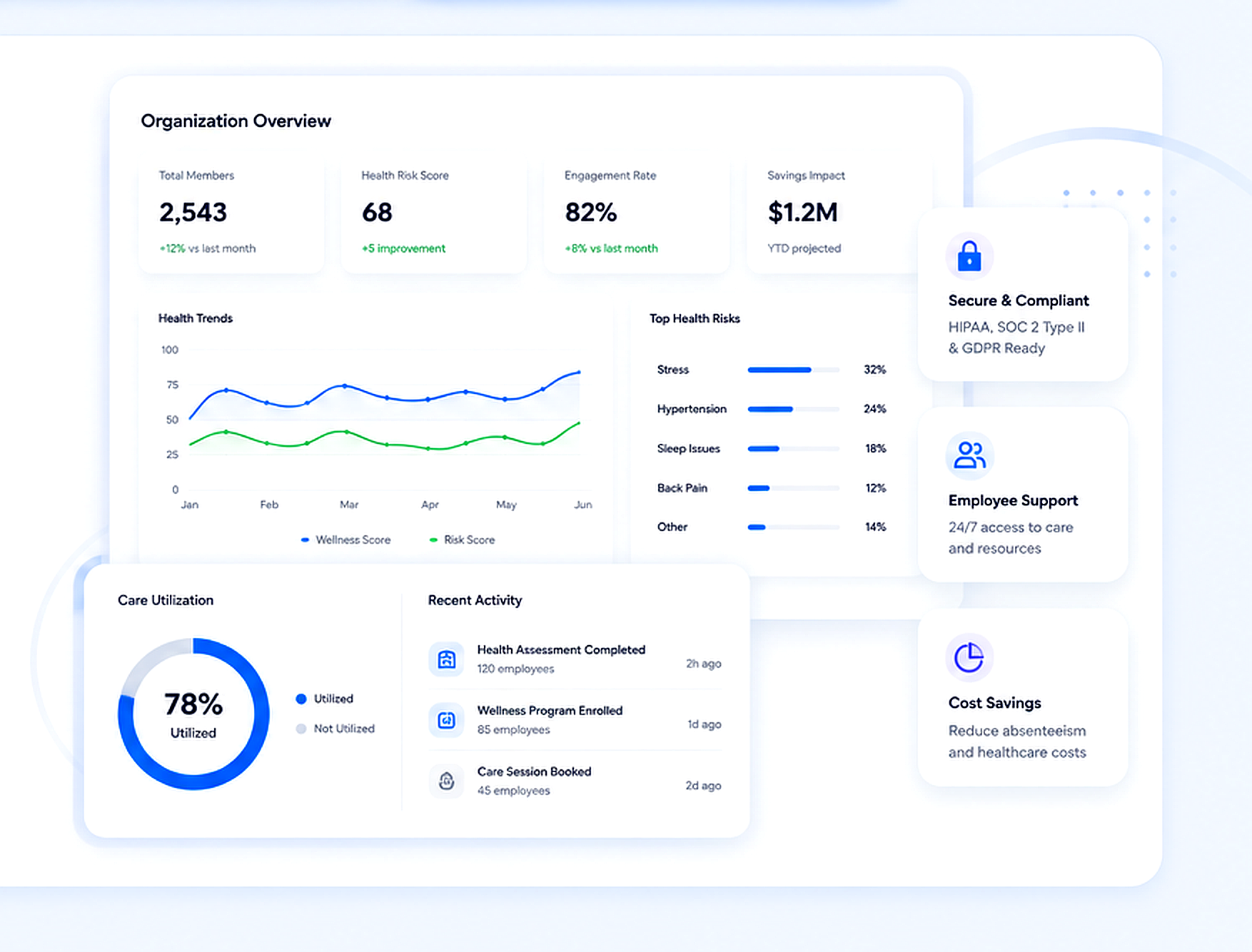
Task: Click the Cost Savings pie chart icon
Action: coord(969,657)
